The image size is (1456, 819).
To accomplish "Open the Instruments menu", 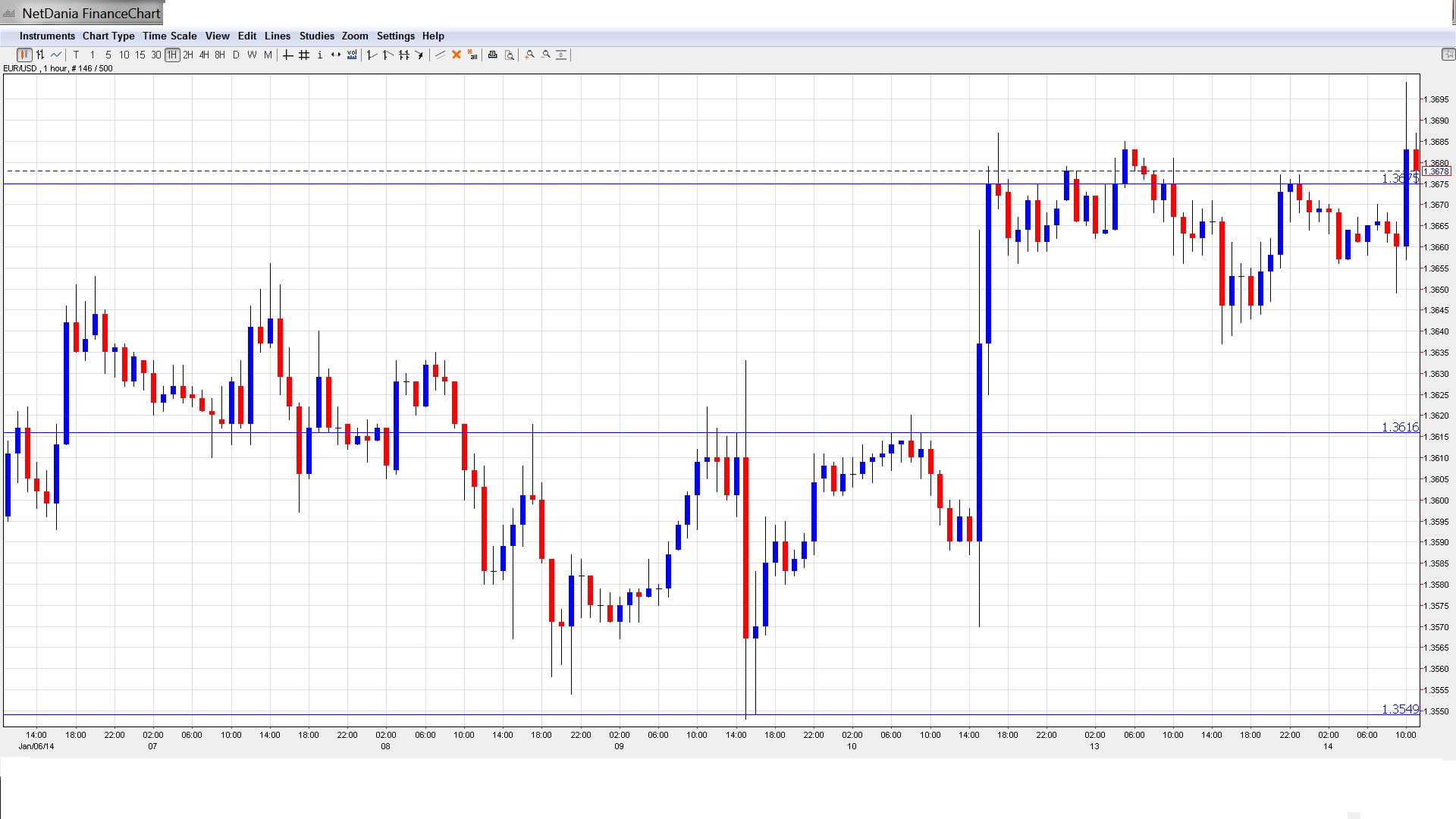I will [x=47, y=36].
